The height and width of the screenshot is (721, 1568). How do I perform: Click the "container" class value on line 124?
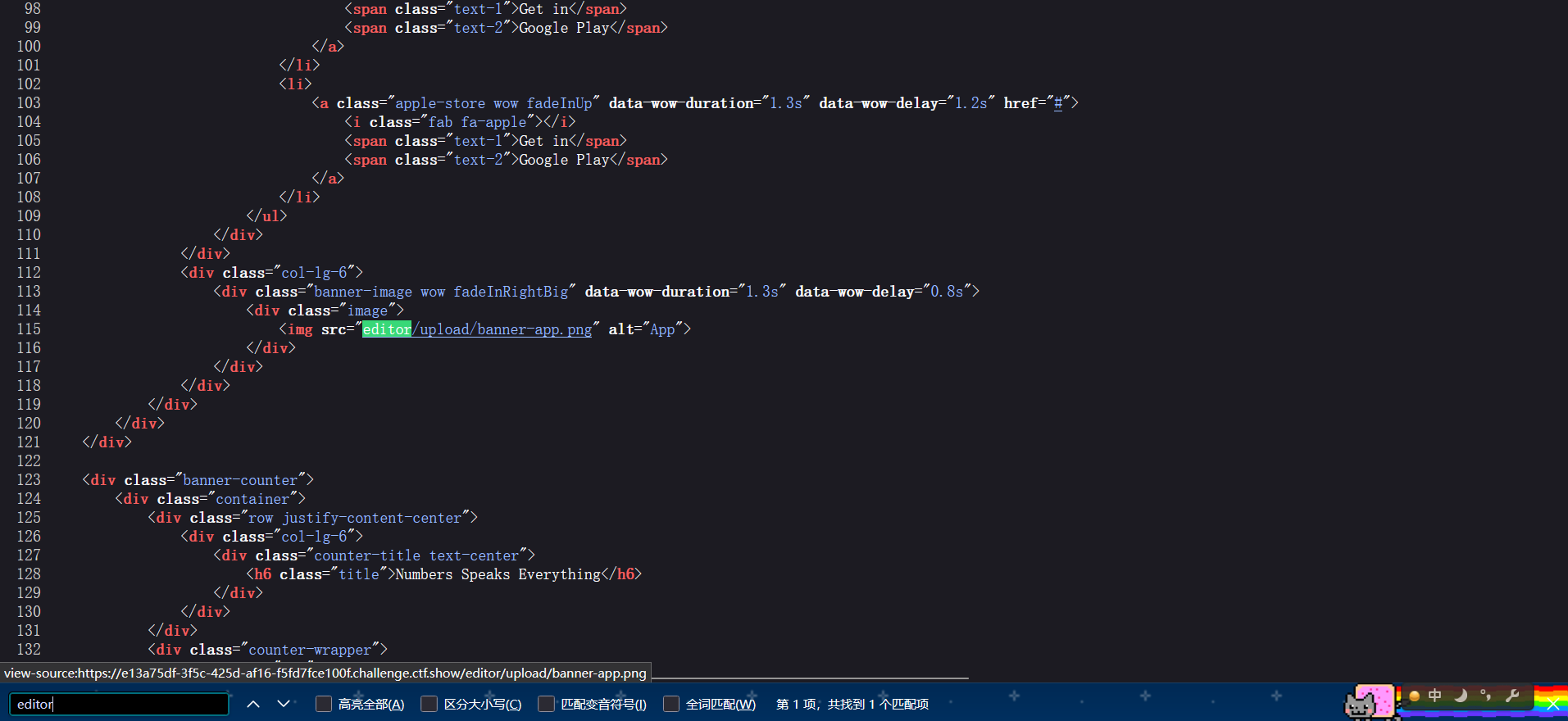(252, 499)
